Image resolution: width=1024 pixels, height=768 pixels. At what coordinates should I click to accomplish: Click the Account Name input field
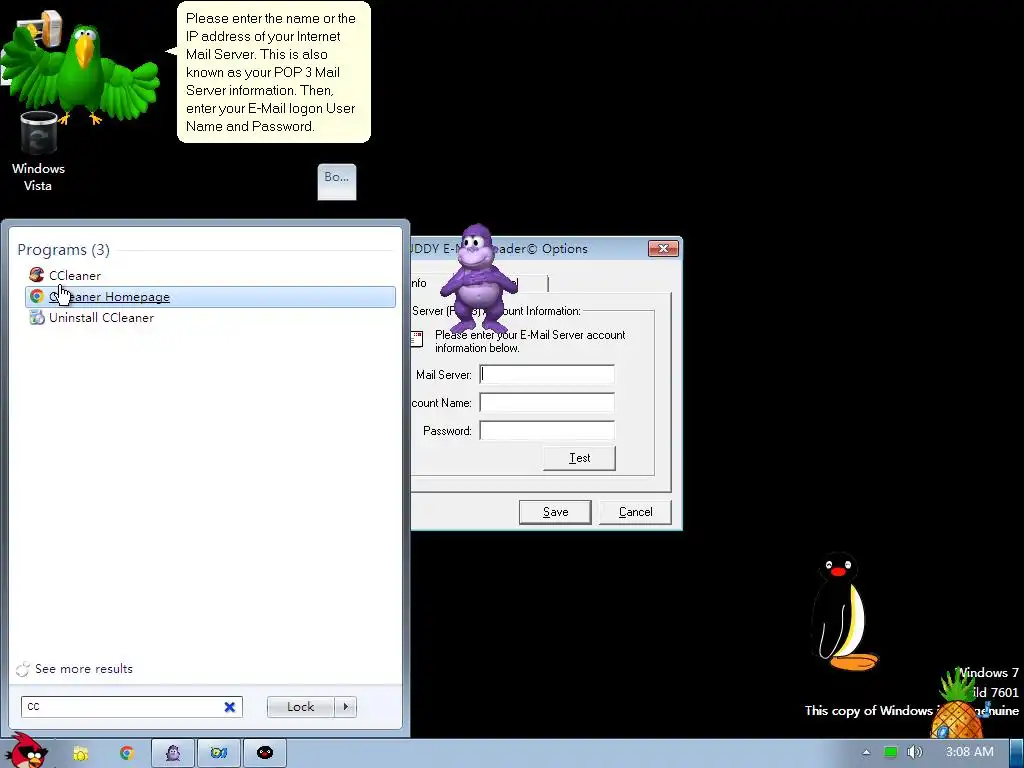tap(547, 402)
